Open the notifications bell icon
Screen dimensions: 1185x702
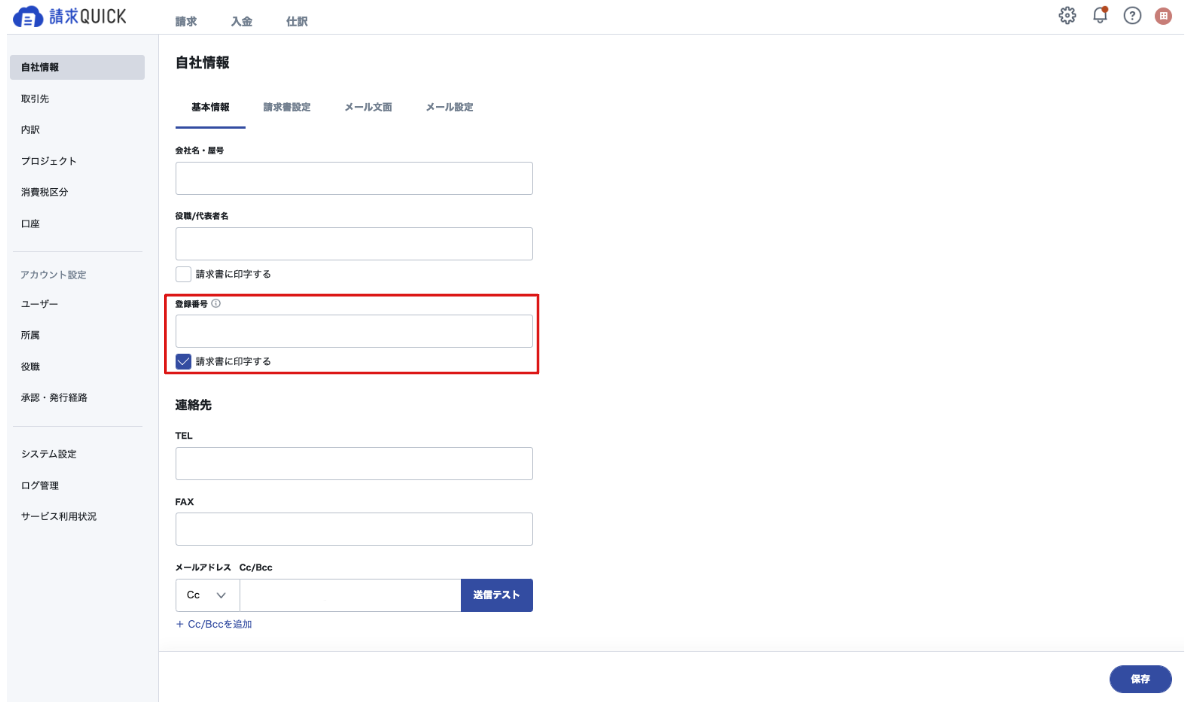(x=1100, y=15)
